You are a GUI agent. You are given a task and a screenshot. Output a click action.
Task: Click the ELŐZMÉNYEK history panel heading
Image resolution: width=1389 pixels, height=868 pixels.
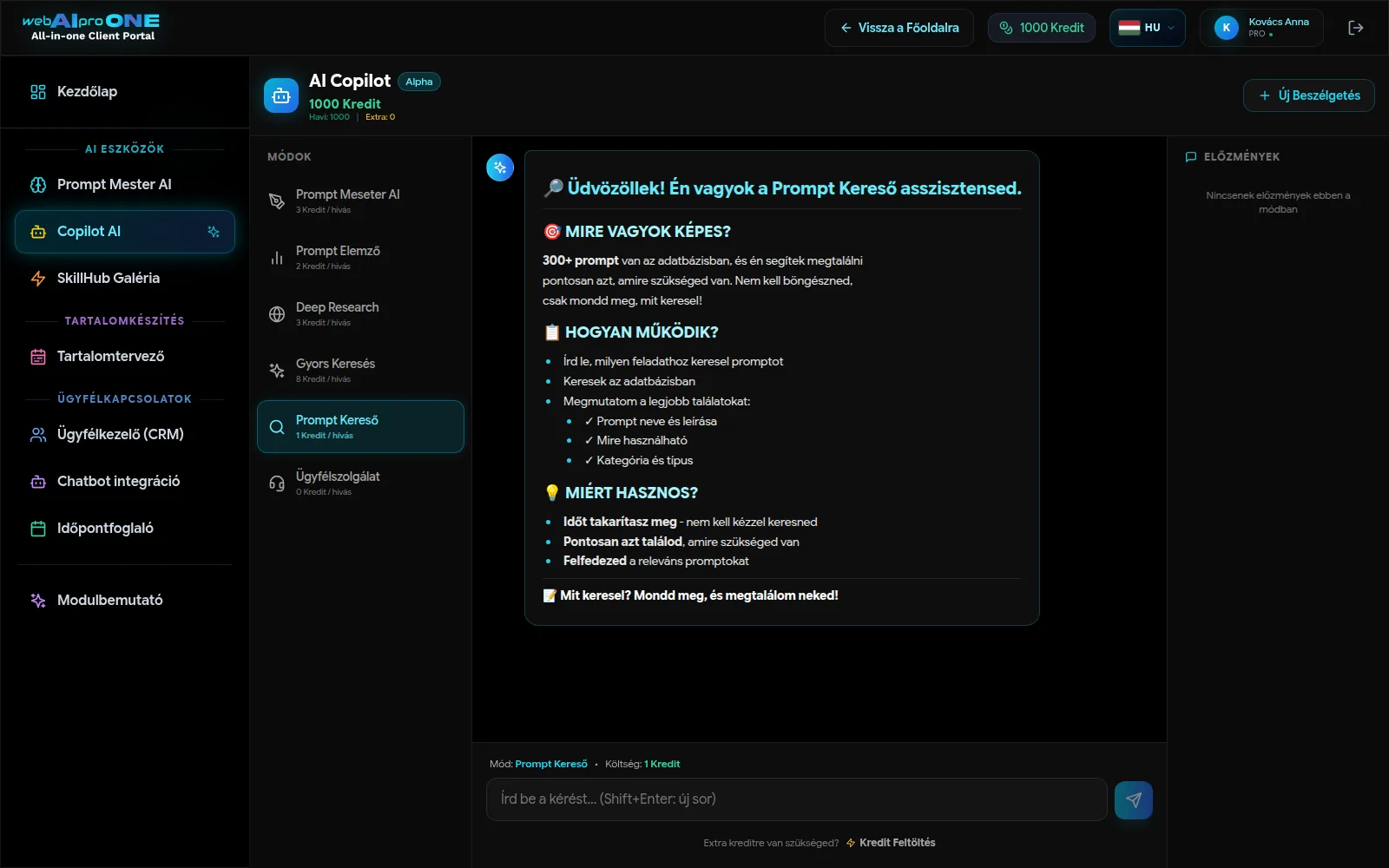(1233, 157)
